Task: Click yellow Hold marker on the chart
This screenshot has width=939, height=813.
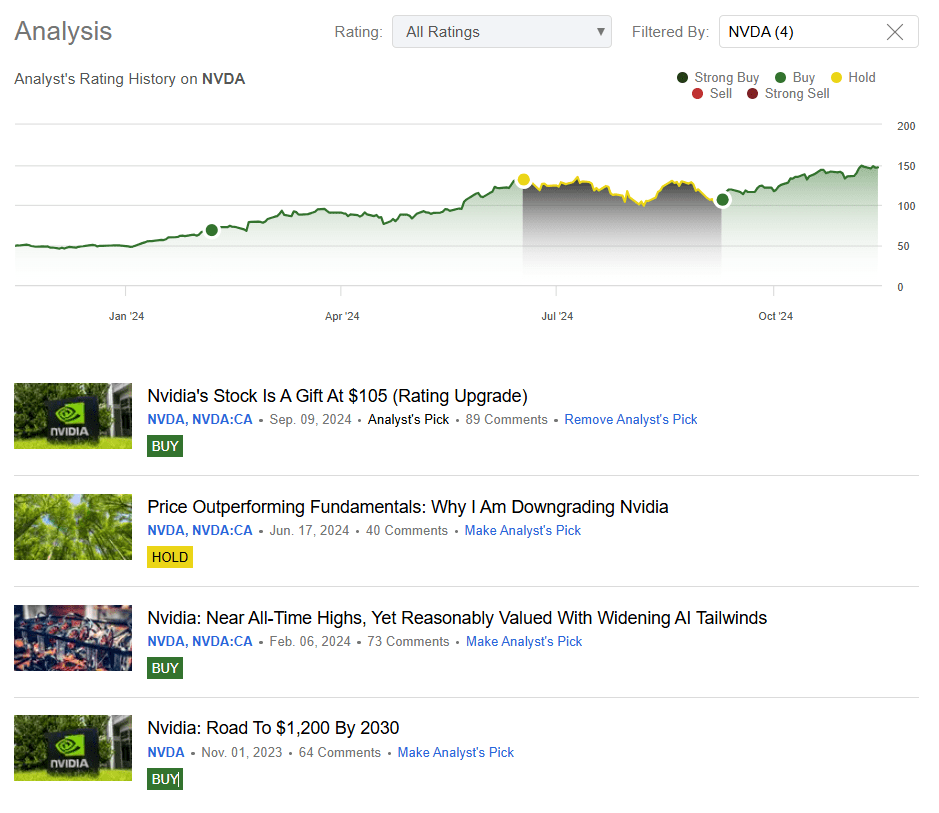Action: pyautogui.click(x=523, y=180)
